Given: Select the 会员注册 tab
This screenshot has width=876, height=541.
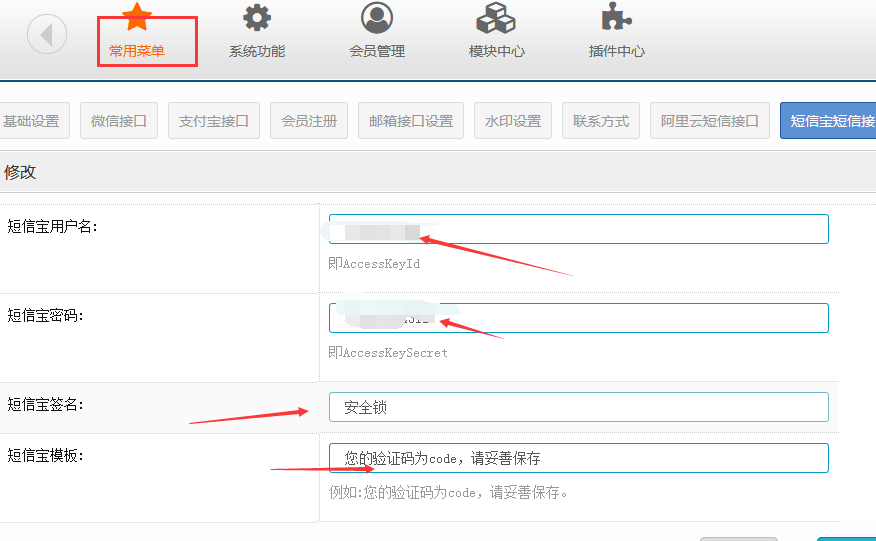Looking at the screenshot, I should 309,121.
